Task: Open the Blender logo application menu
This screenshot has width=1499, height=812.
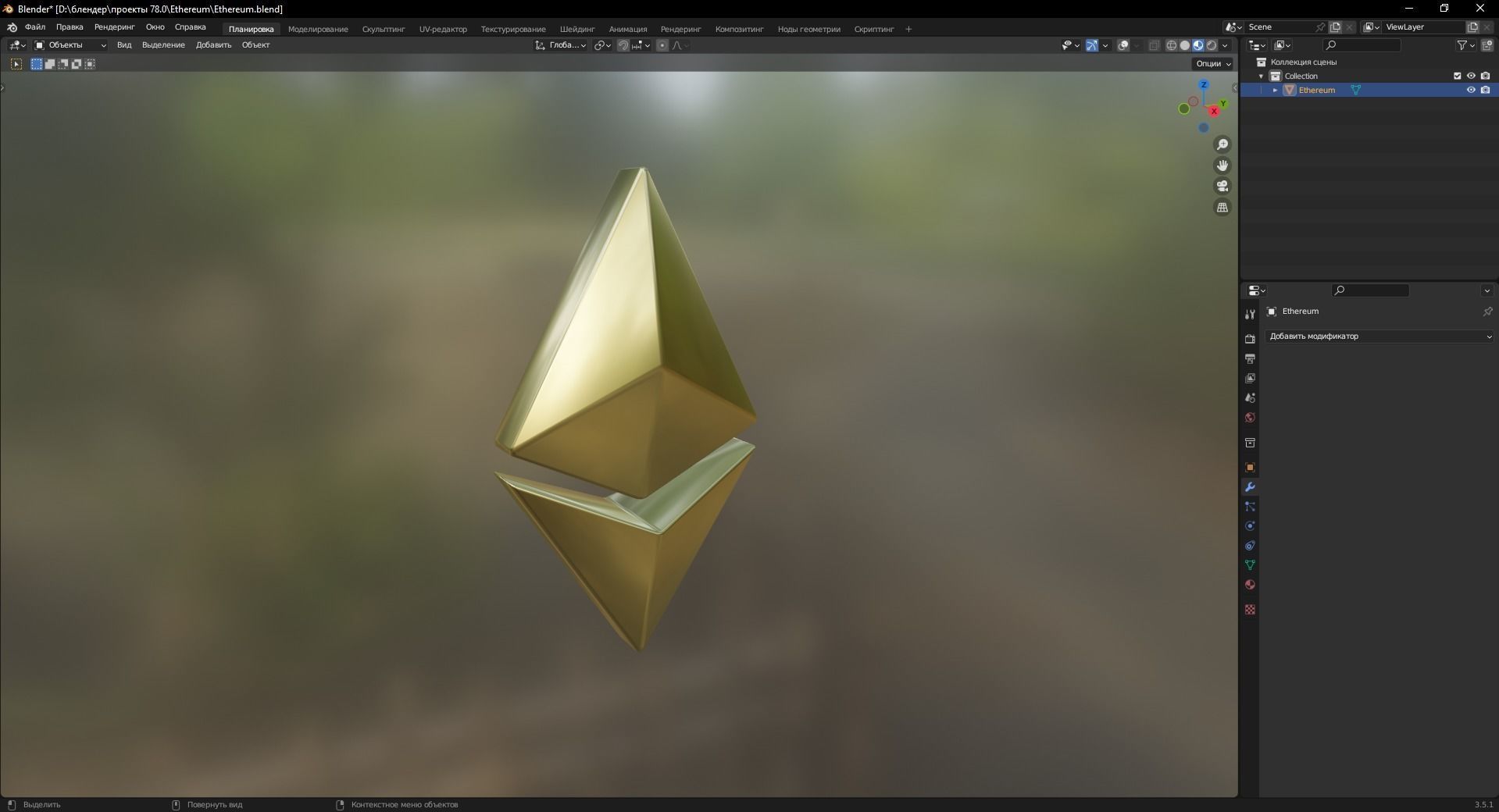Action: point(12,27)
